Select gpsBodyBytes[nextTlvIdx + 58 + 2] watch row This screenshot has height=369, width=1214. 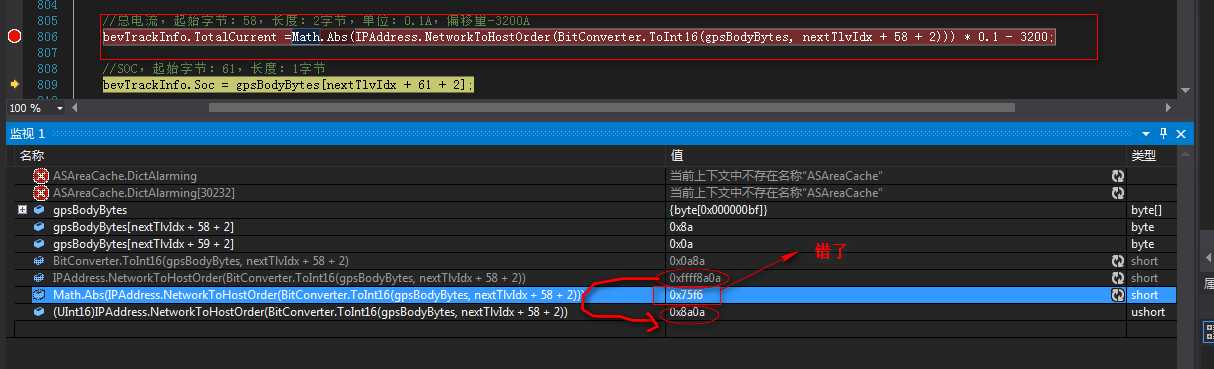point(143,227)
